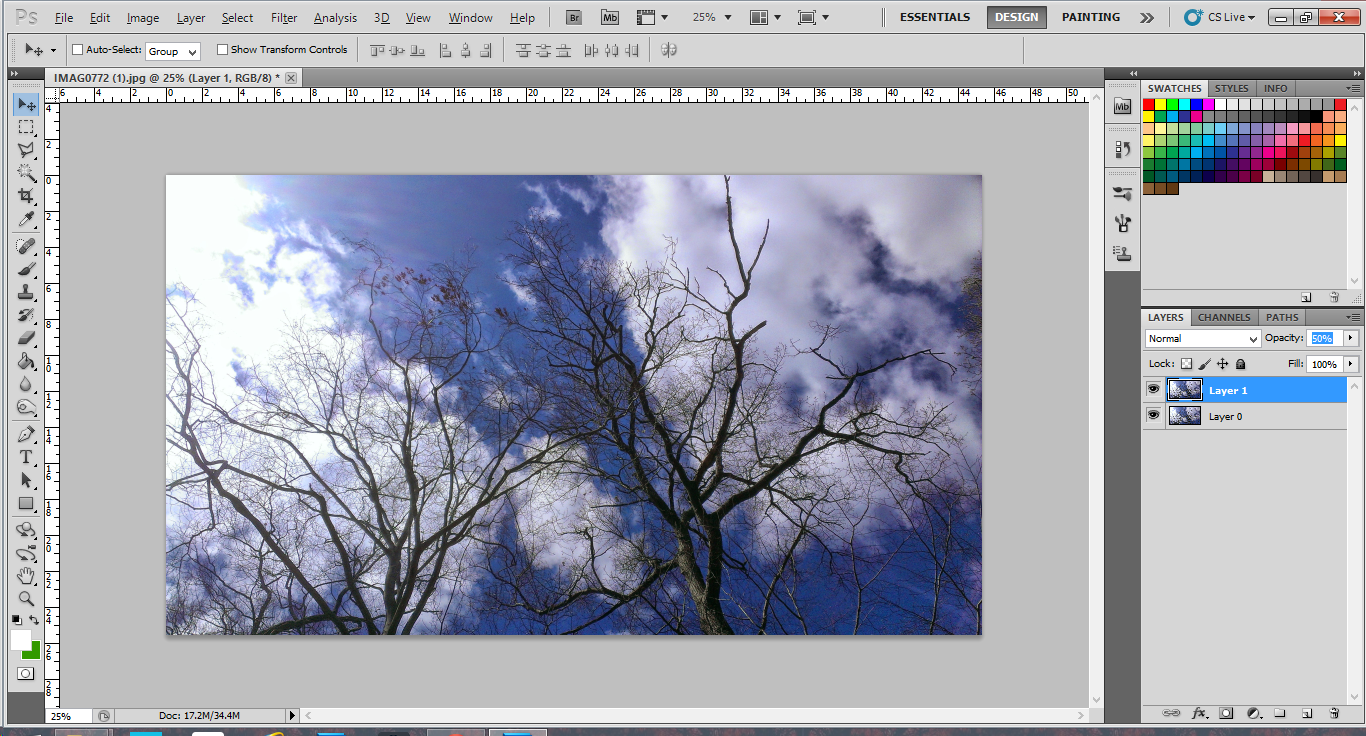This screenshot has width=1366, height=736.
Task: Select the Pen tool
Action: click(x=26, y=434)
